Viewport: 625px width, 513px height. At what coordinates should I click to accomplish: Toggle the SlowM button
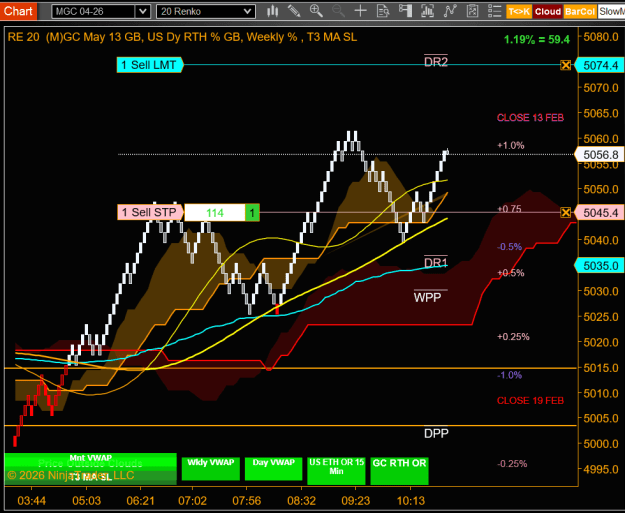611,12
